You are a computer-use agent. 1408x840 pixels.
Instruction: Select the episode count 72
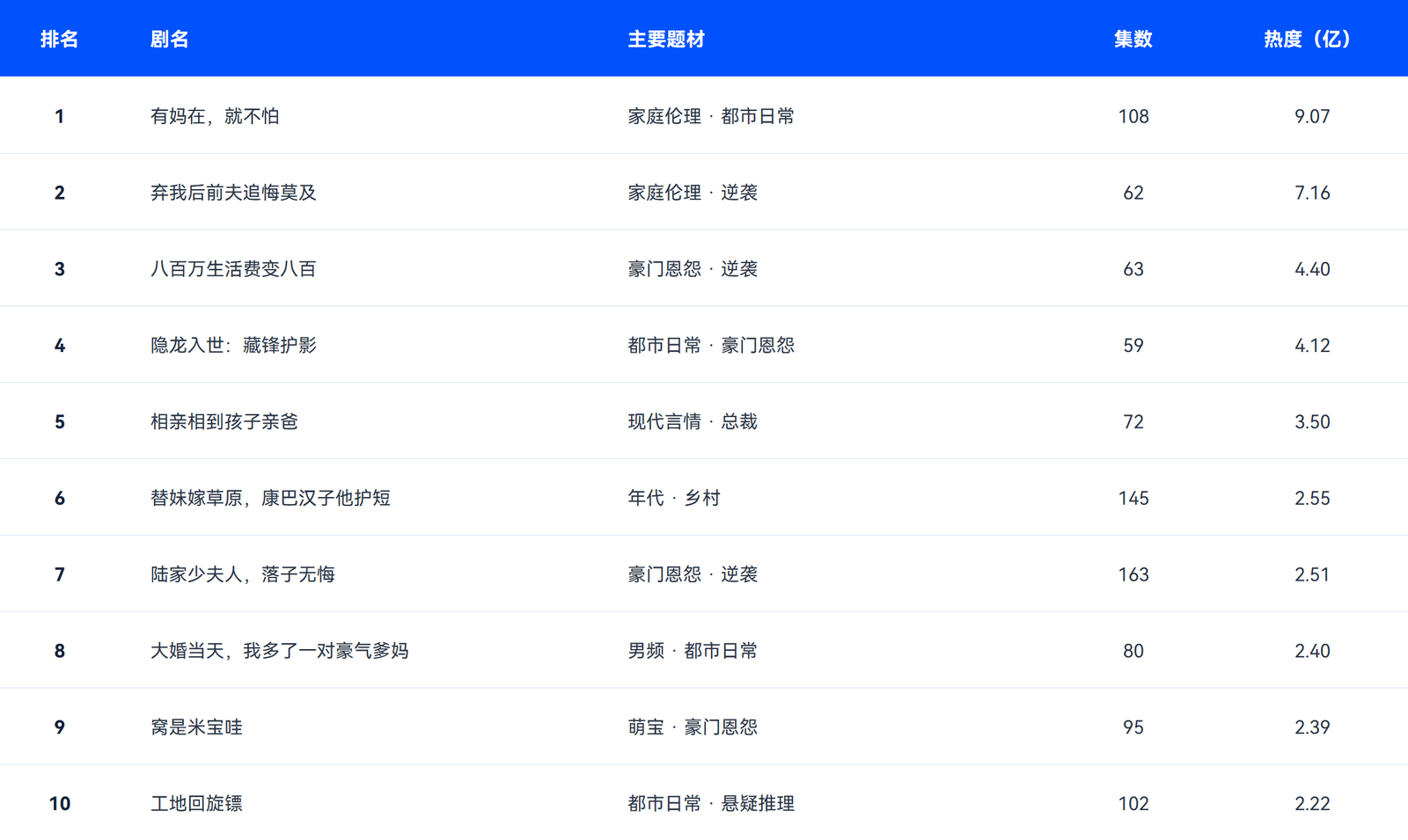[1133, 422]
